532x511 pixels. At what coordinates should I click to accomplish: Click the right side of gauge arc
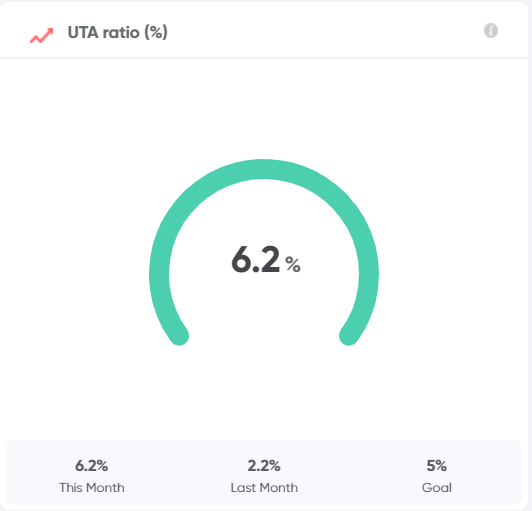(368, 271)
